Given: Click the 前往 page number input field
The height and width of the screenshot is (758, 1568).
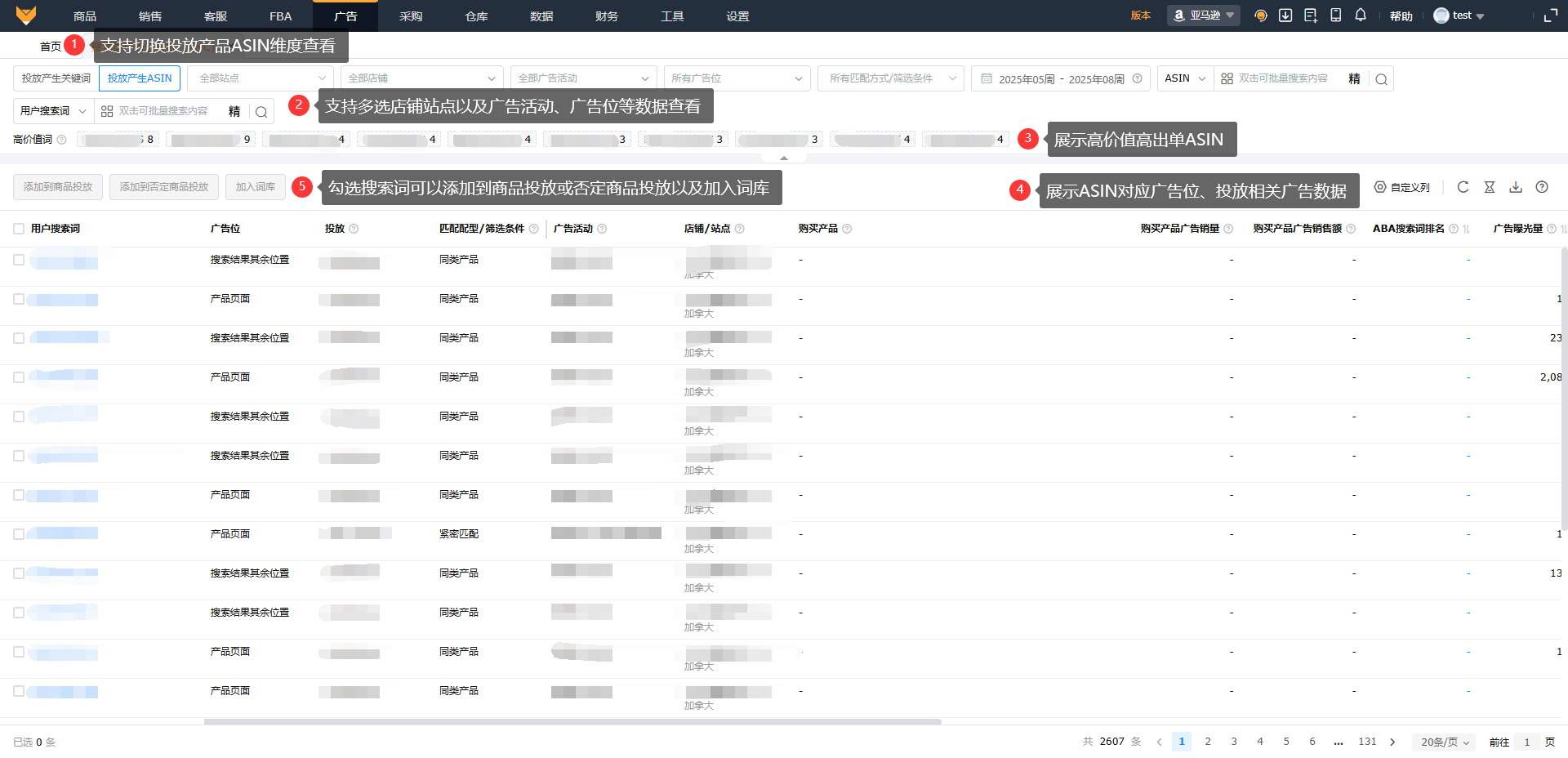Looking at the screenshot, I should (x=1527, y=742).
